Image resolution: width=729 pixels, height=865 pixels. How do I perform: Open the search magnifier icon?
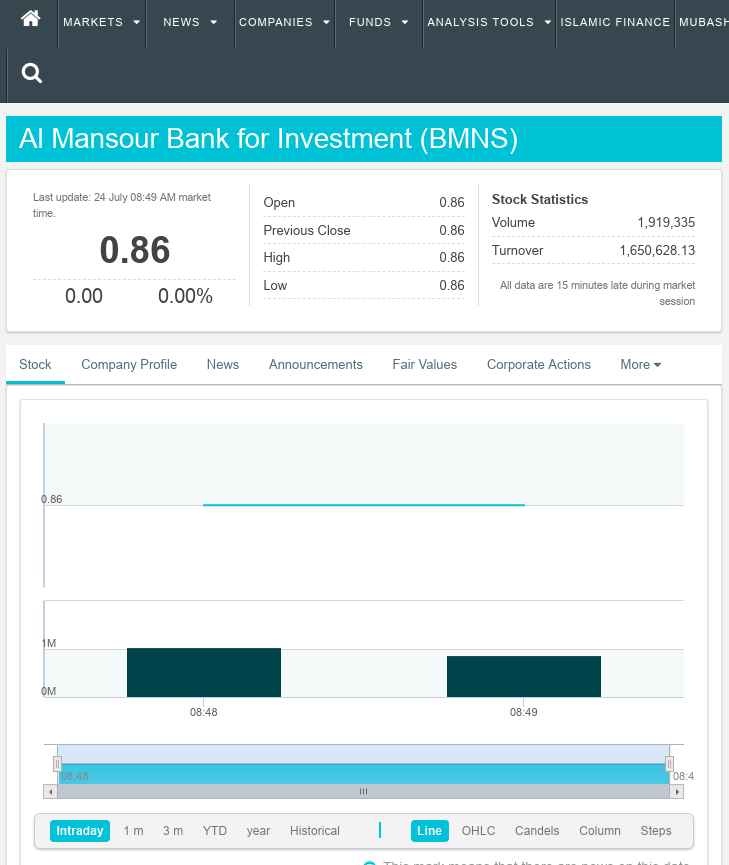(x=31, y=73)
